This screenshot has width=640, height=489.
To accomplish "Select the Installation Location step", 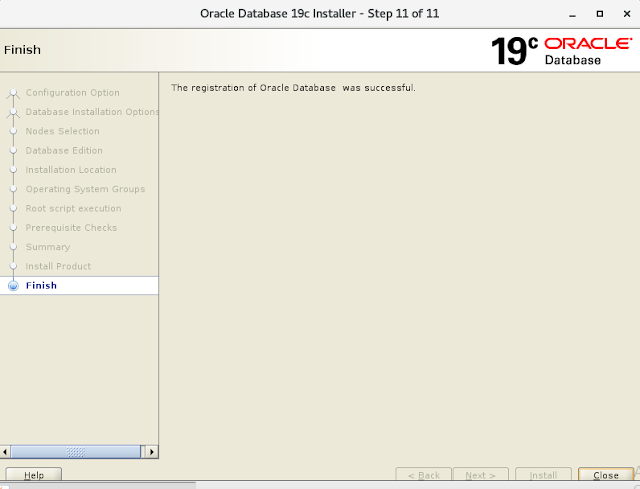I will pyautogui.click(x=71, y=170).
